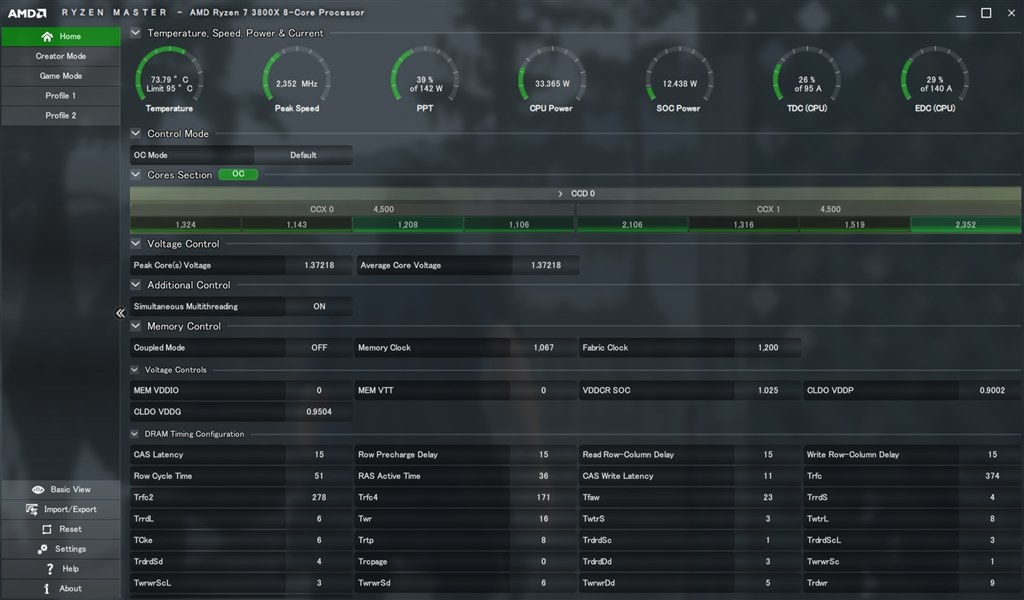Click the AMD logo

pos(27,12)
